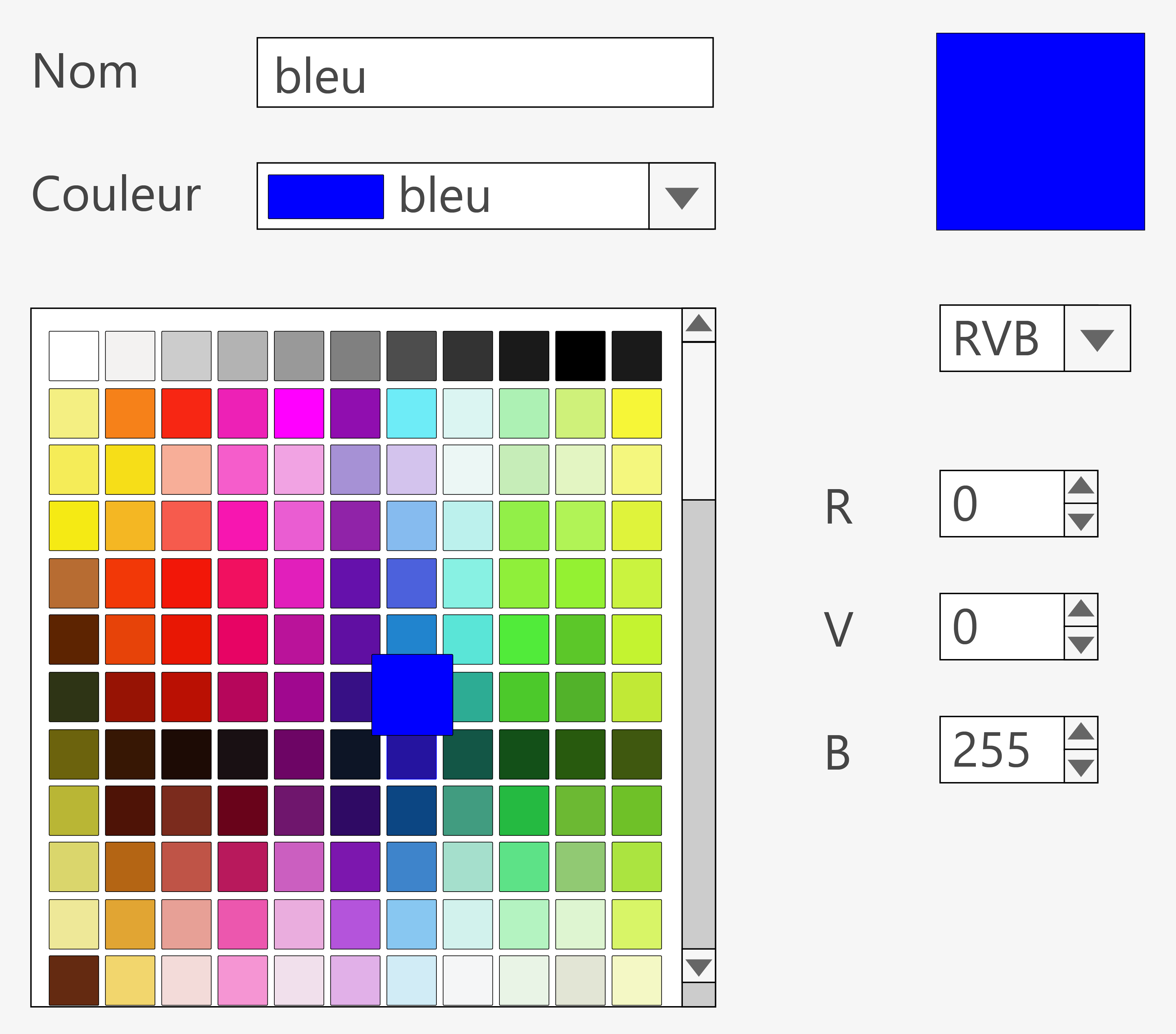Open the Couleur dropdown list
This screenshot has width=1176, height=1034.
681,196
